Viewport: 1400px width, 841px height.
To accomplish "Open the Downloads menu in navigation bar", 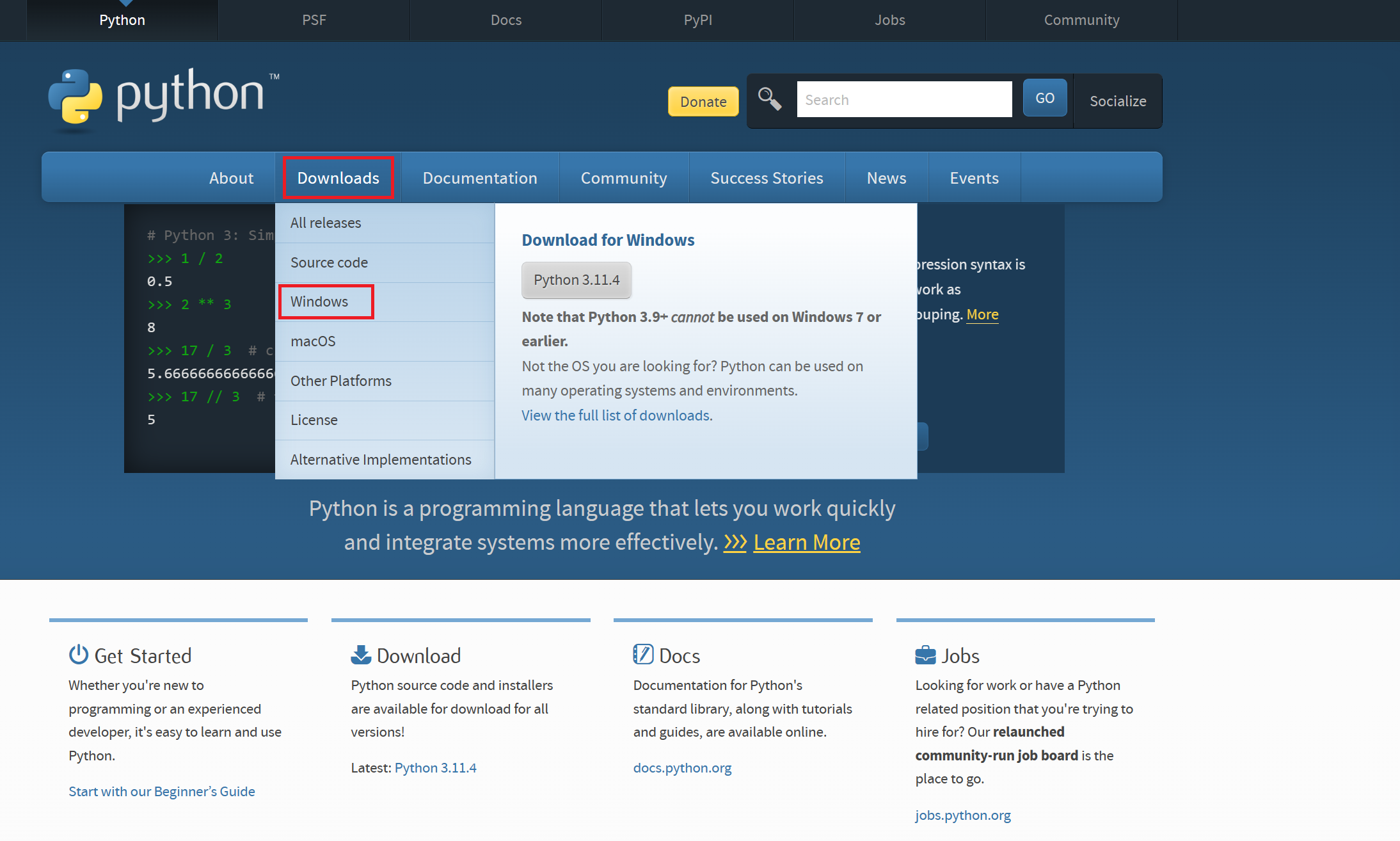I will pos(338,178).
